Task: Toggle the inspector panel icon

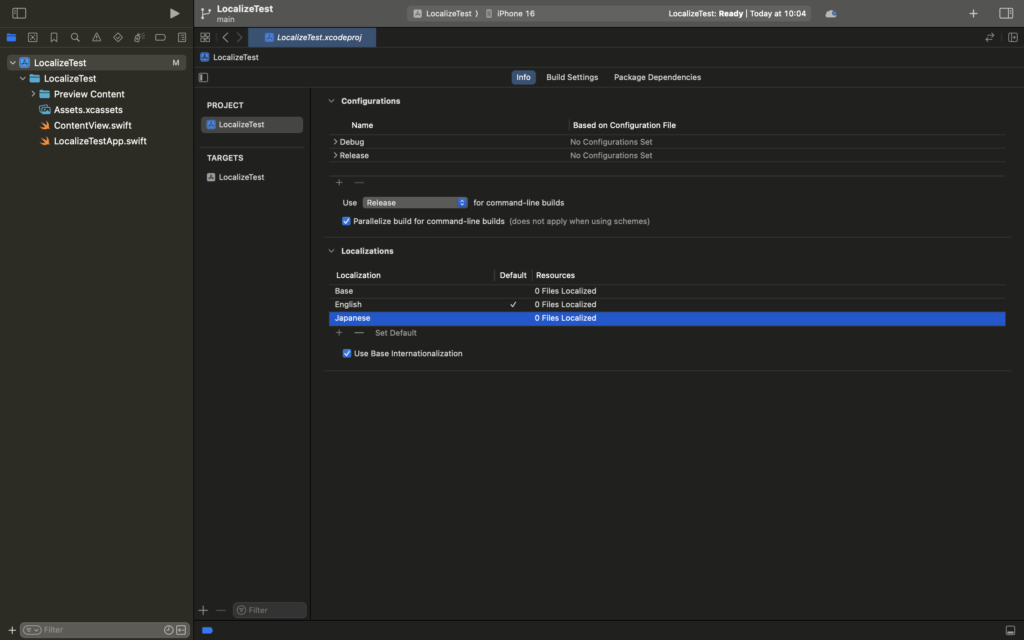Action: pyautogui.click(x=1006, y=13)
